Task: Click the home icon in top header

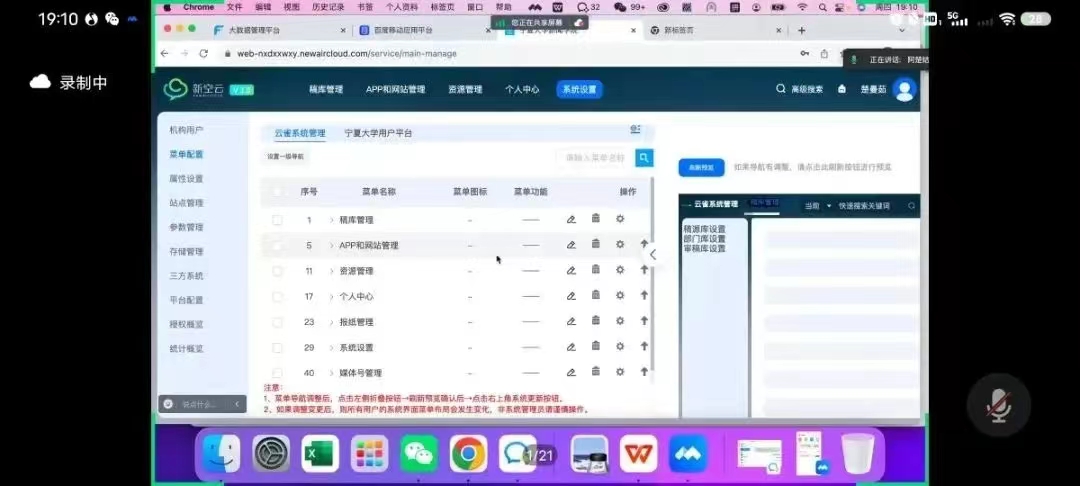Action: (842, 89)
